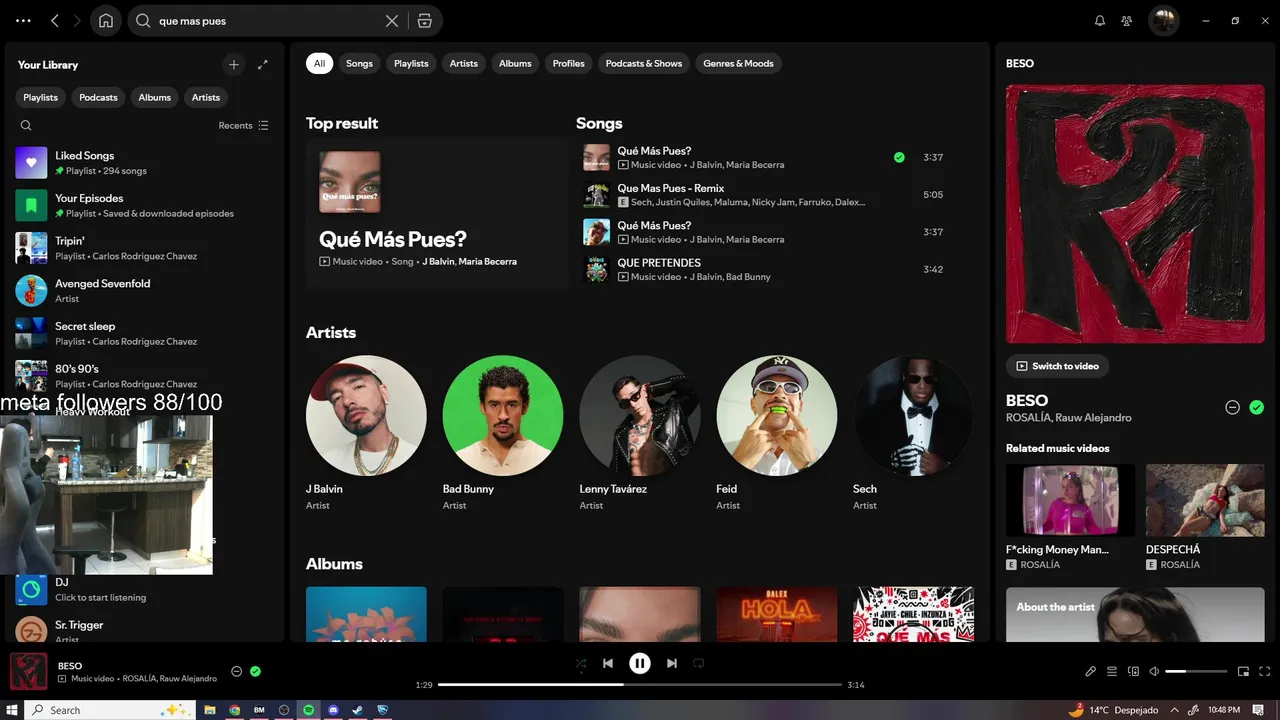Open the lyrics microphone icon
This screenshot has width=1280, height=720.
[x=1091, y=671]
